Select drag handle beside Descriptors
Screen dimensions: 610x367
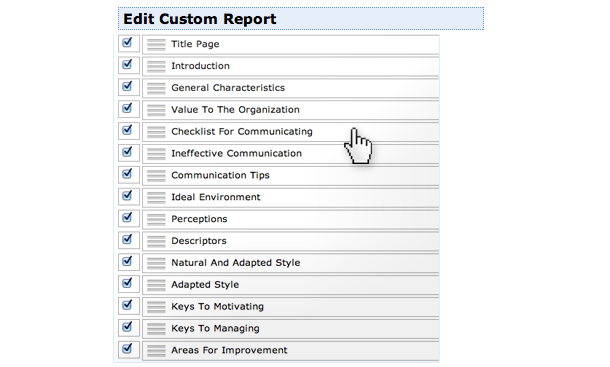pos(156,241)
